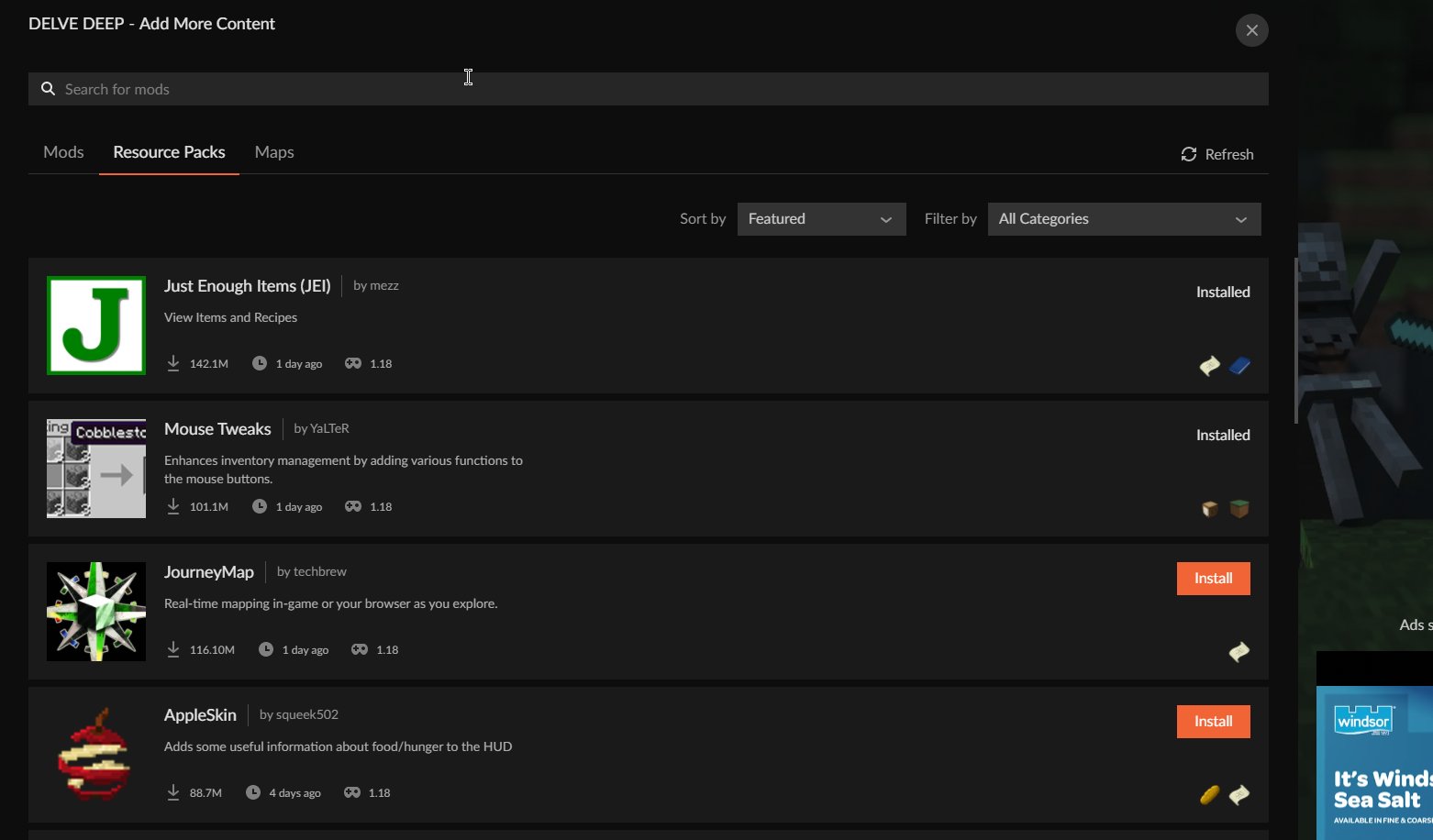Open the All Categories filter dropdown

1124,219
